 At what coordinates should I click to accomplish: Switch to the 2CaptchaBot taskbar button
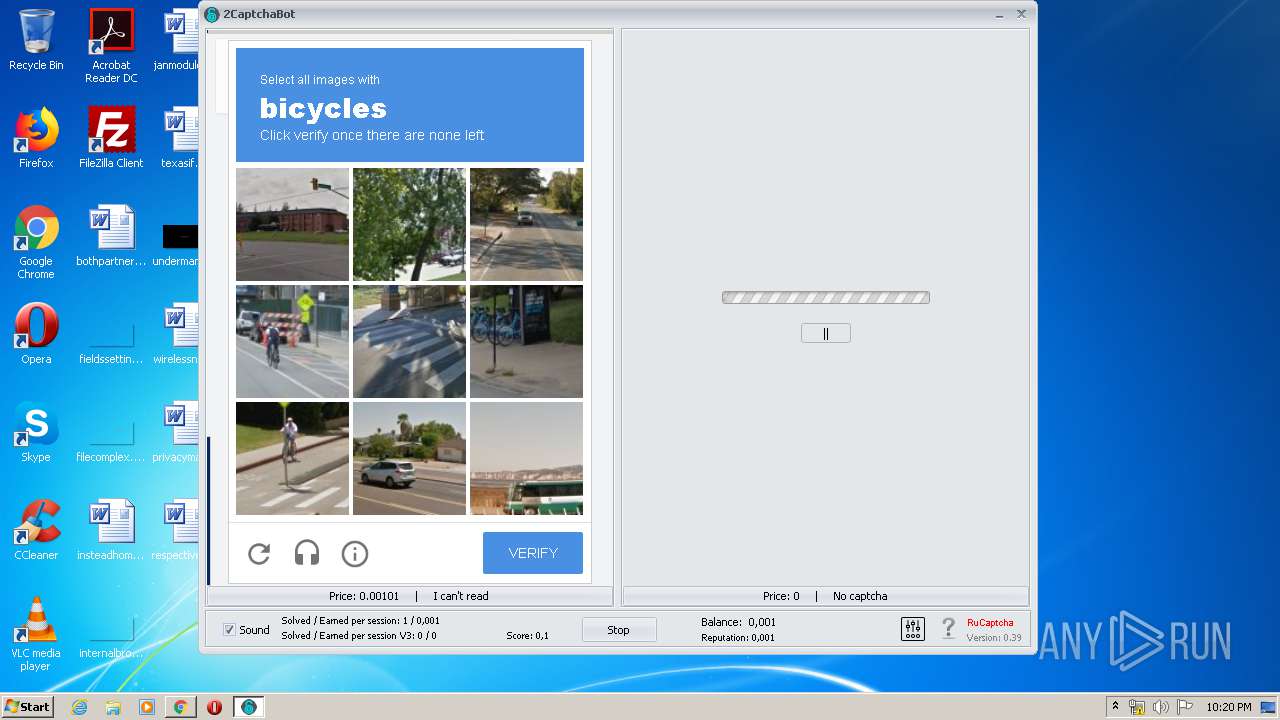tap(249, 707)
